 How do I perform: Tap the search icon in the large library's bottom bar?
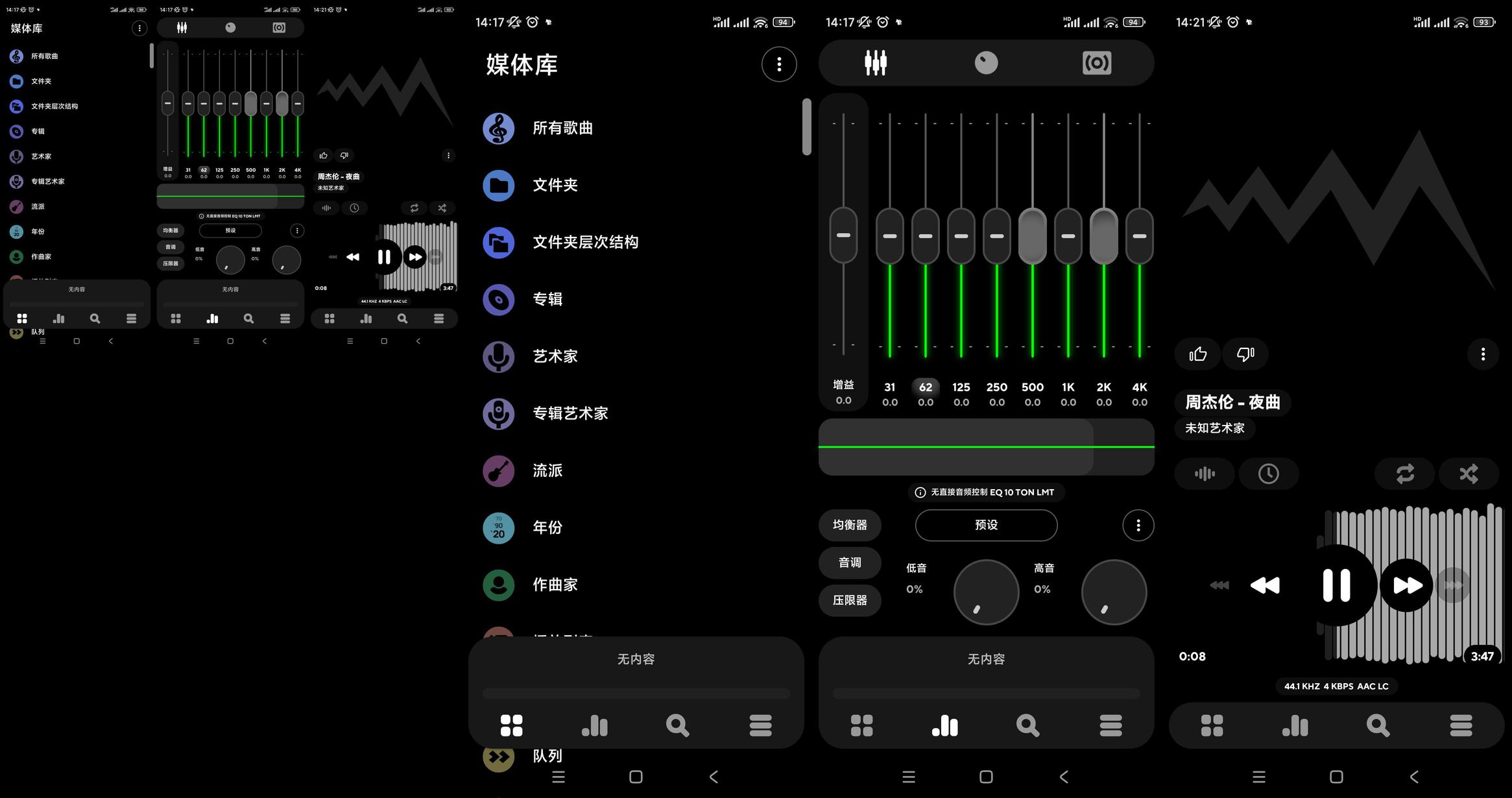[677, 725]
